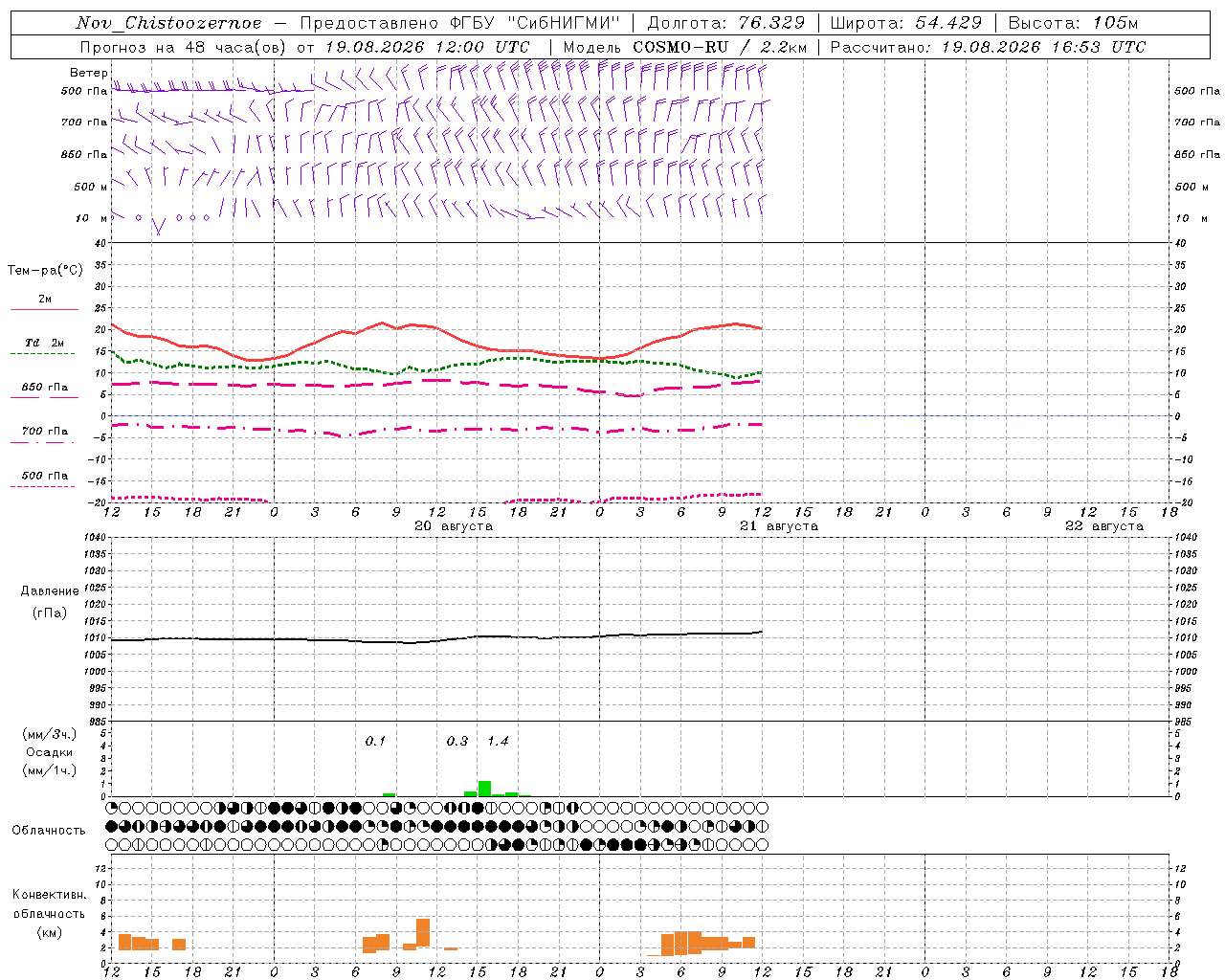1225x980 pixels.
Task: Click the solid 2м temperature legend line
Action: [44, 310]
